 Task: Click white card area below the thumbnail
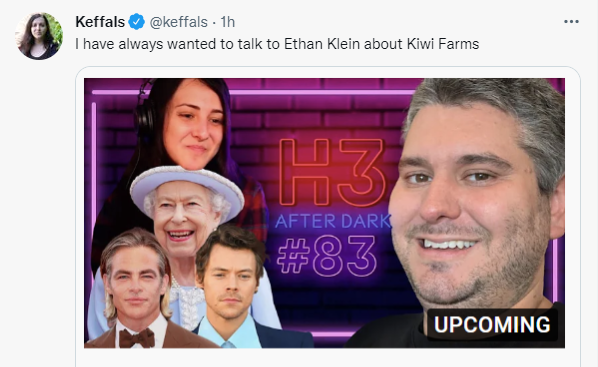click(328, 358)
